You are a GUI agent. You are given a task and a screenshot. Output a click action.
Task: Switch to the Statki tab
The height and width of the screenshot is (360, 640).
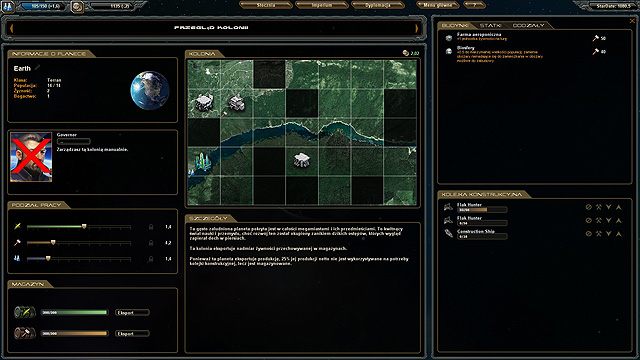point(490,25)
